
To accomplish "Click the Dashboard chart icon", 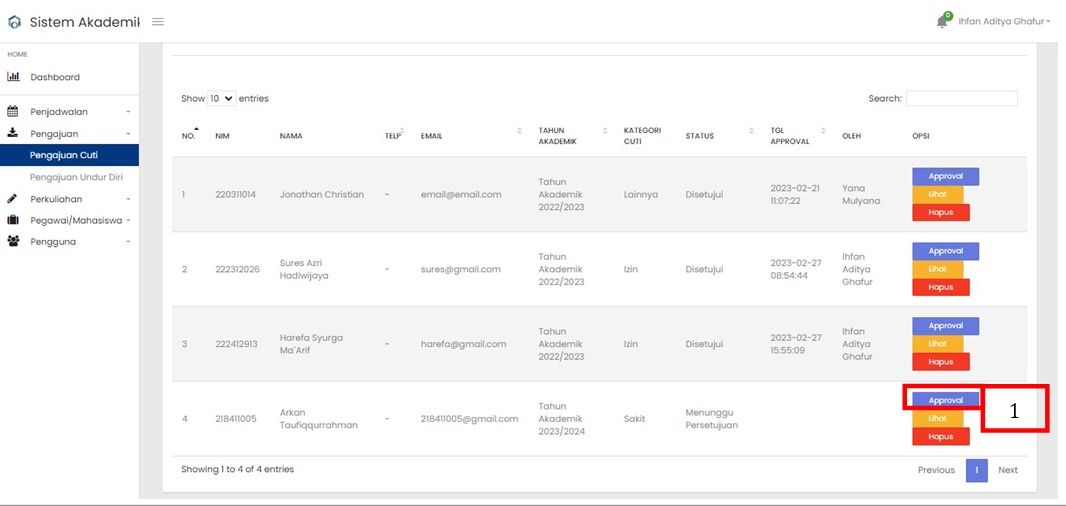I will (x=14, y=77).
